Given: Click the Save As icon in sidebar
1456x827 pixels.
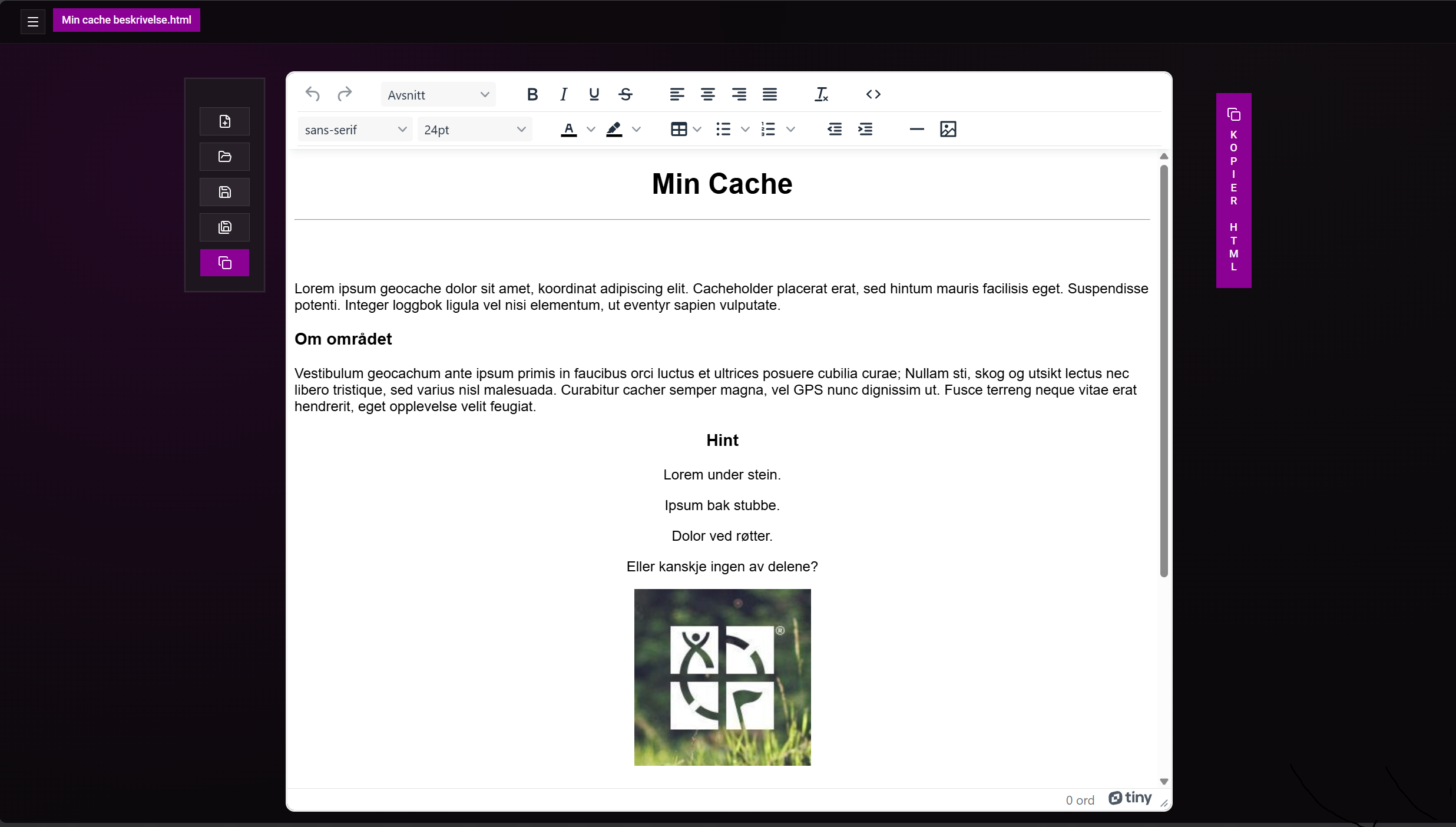Looking at the screenshot, I should [224, 227].
